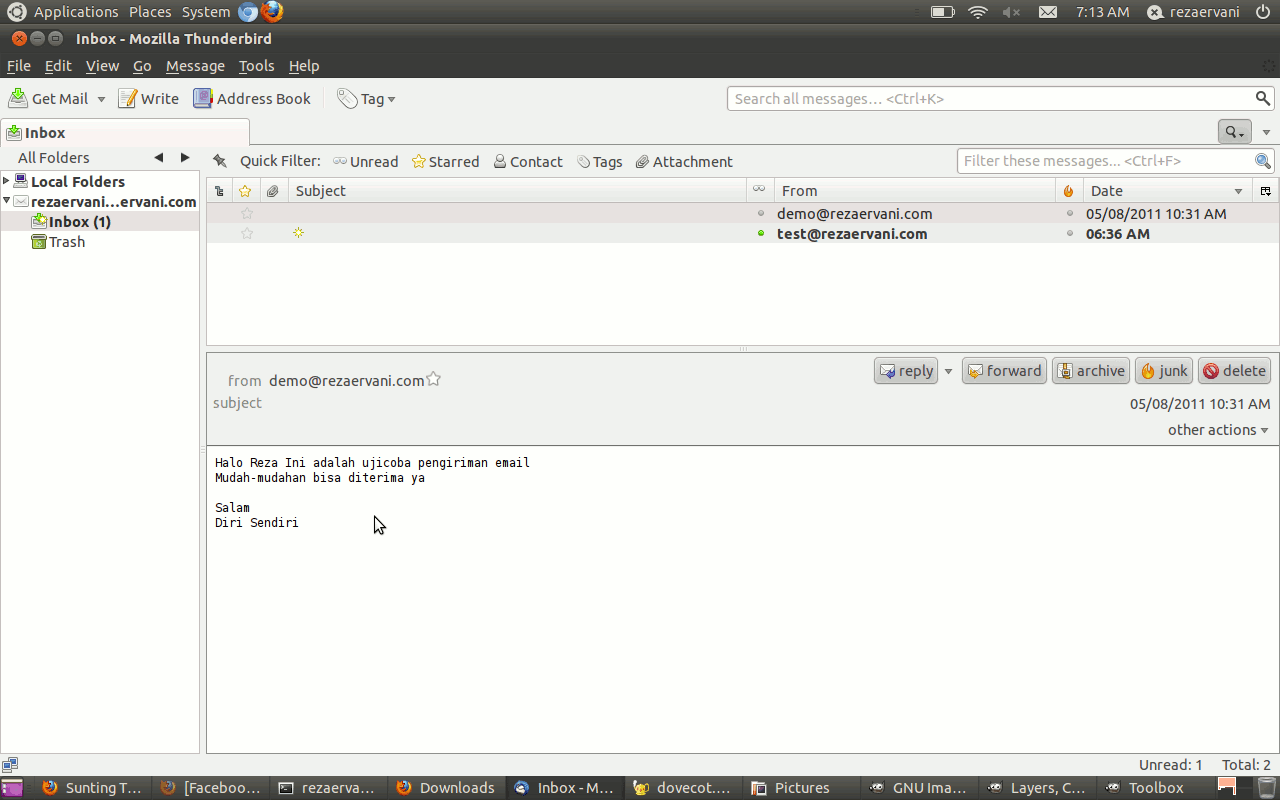Mark the open message as junk
This screenshot has height=800, width=1280.
pos(1164,371)
